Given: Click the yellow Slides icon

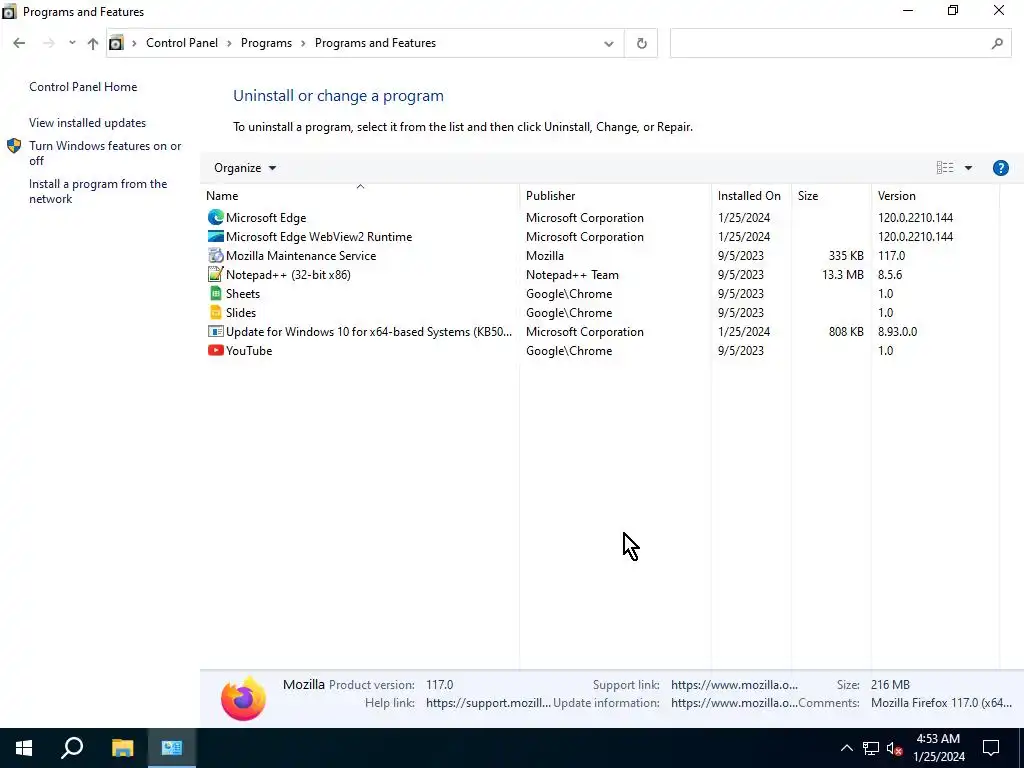Looking at the screenshot, I should 216,312.
